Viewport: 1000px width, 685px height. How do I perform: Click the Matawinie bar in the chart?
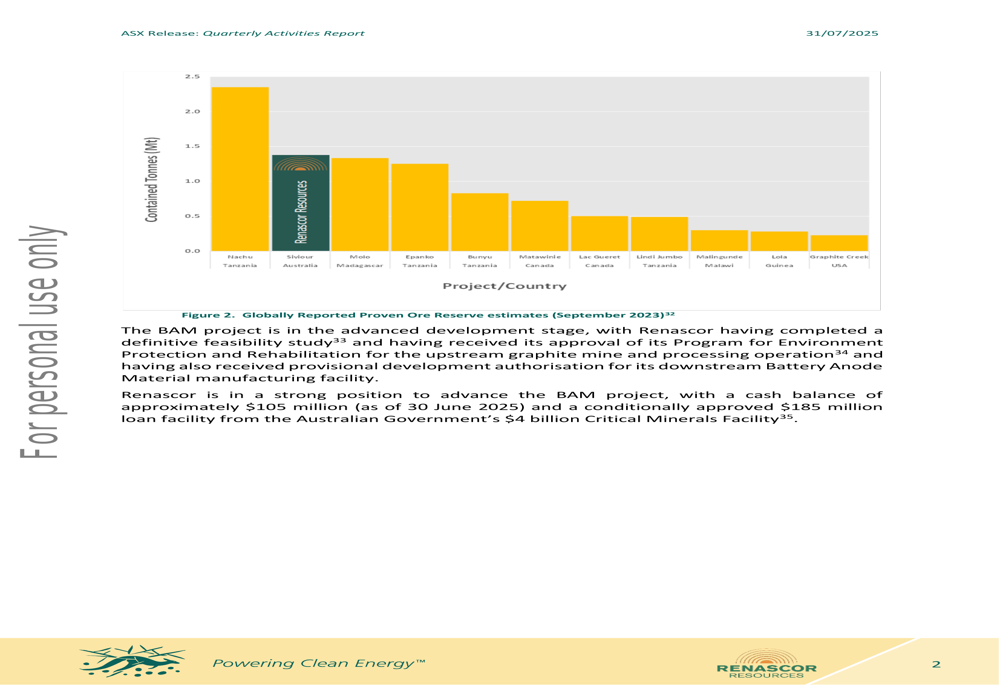540,226
